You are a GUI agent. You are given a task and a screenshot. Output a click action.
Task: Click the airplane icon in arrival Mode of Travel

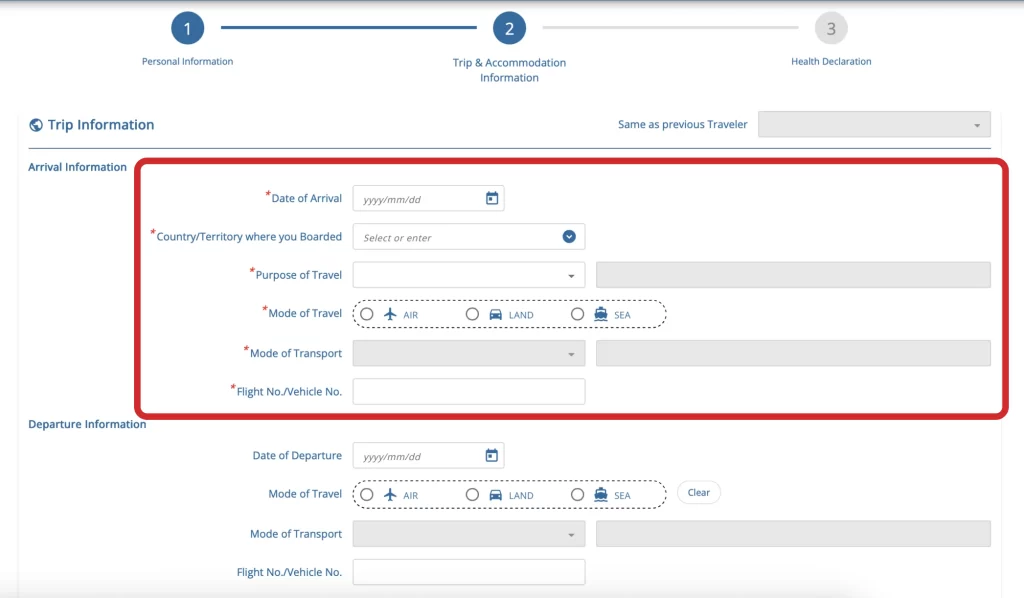click(390, 314)
